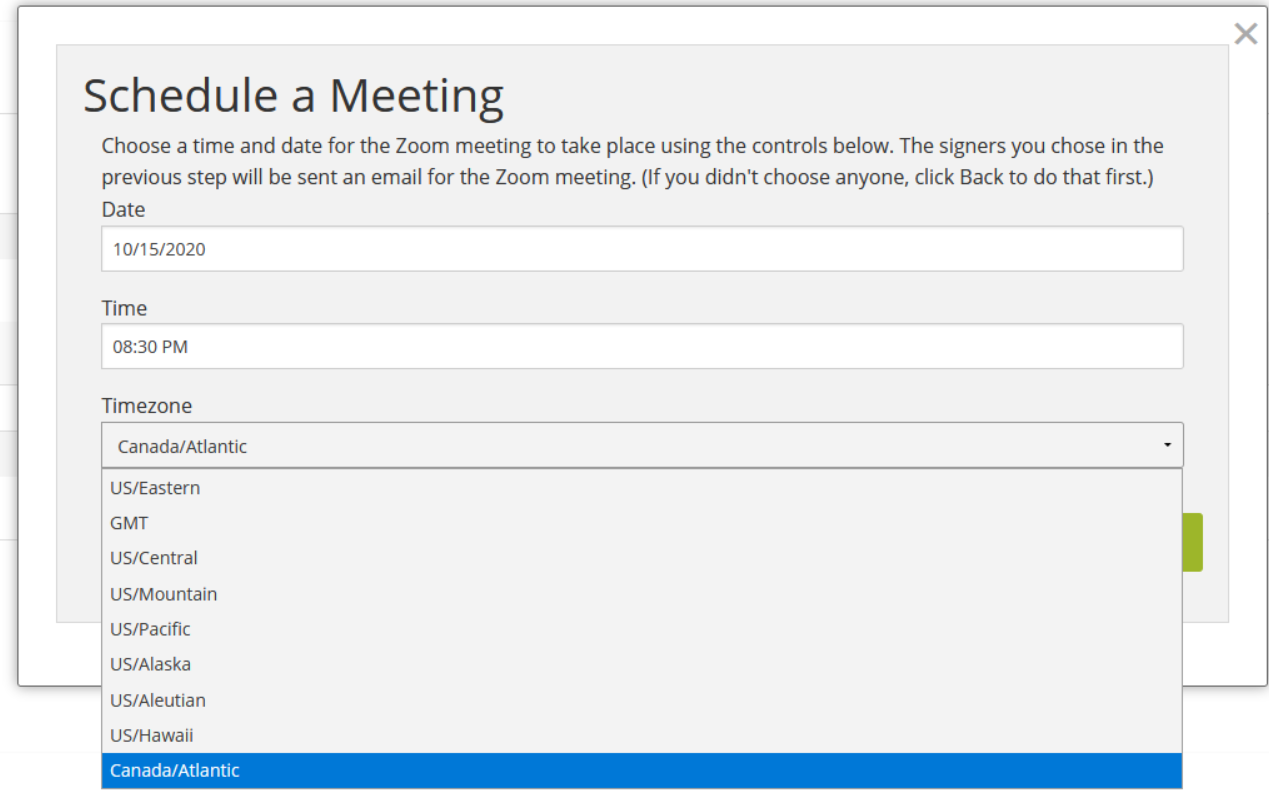Select highlighted Canada/Atlantic option
This screenshot has width=1269, height=799.
tap(175, 771)
